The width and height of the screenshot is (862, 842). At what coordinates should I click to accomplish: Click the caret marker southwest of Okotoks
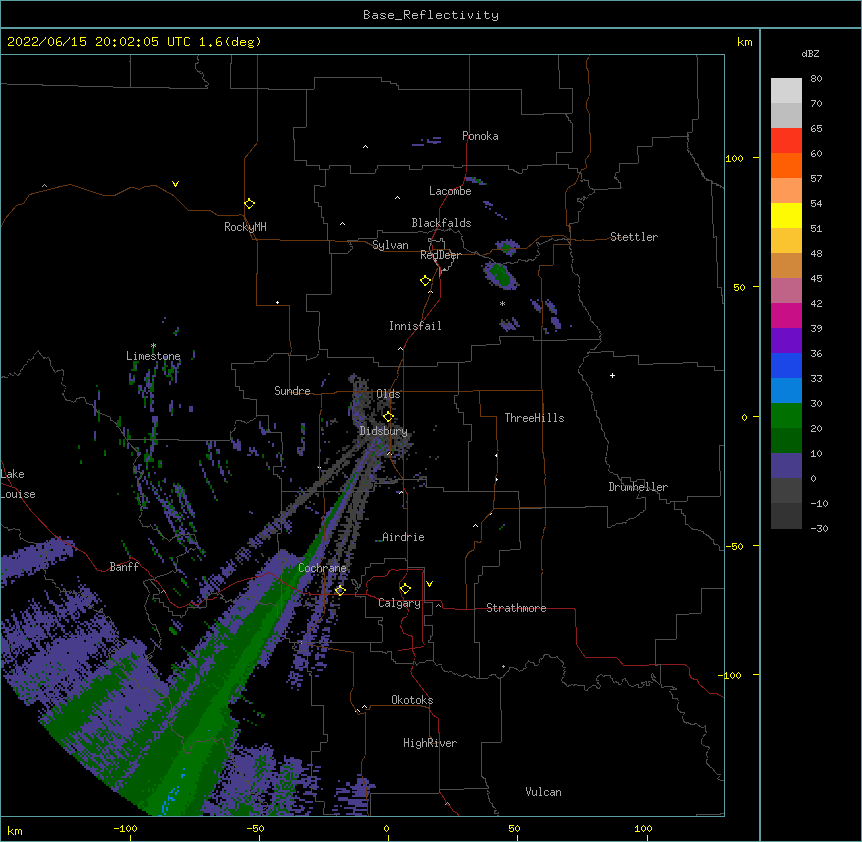point(364,707)
